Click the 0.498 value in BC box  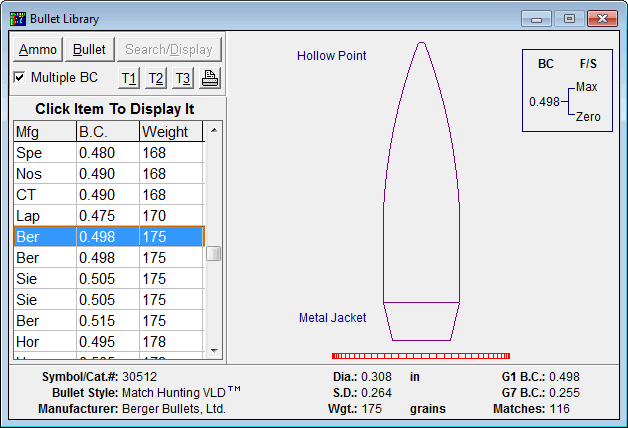pos(544,102)
